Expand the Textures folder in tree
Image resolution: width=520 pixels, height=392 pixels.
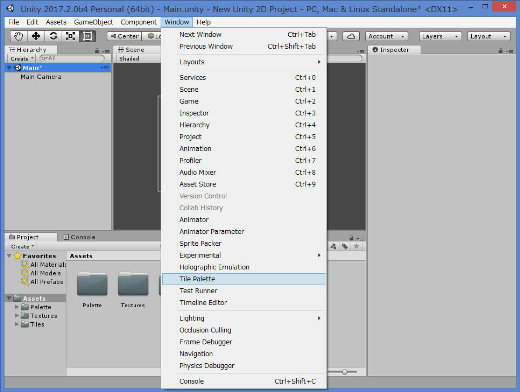[17, 315]
